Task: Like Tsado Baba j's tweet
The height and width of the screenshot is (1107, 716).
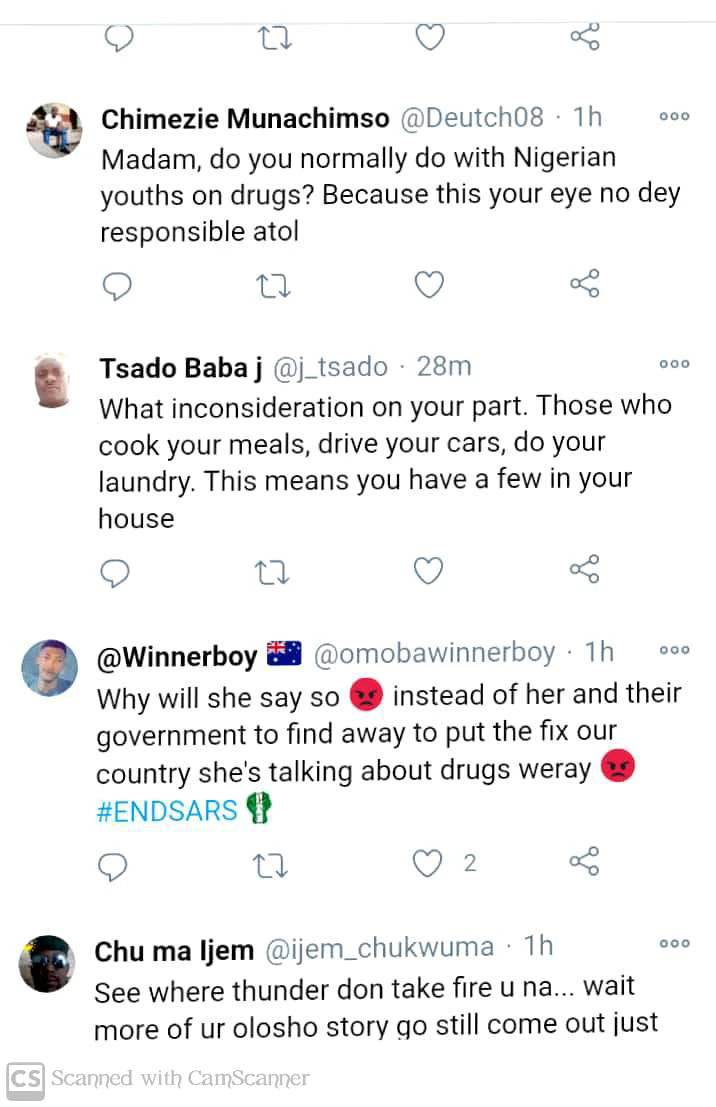Action: click(x=429, y=571)
